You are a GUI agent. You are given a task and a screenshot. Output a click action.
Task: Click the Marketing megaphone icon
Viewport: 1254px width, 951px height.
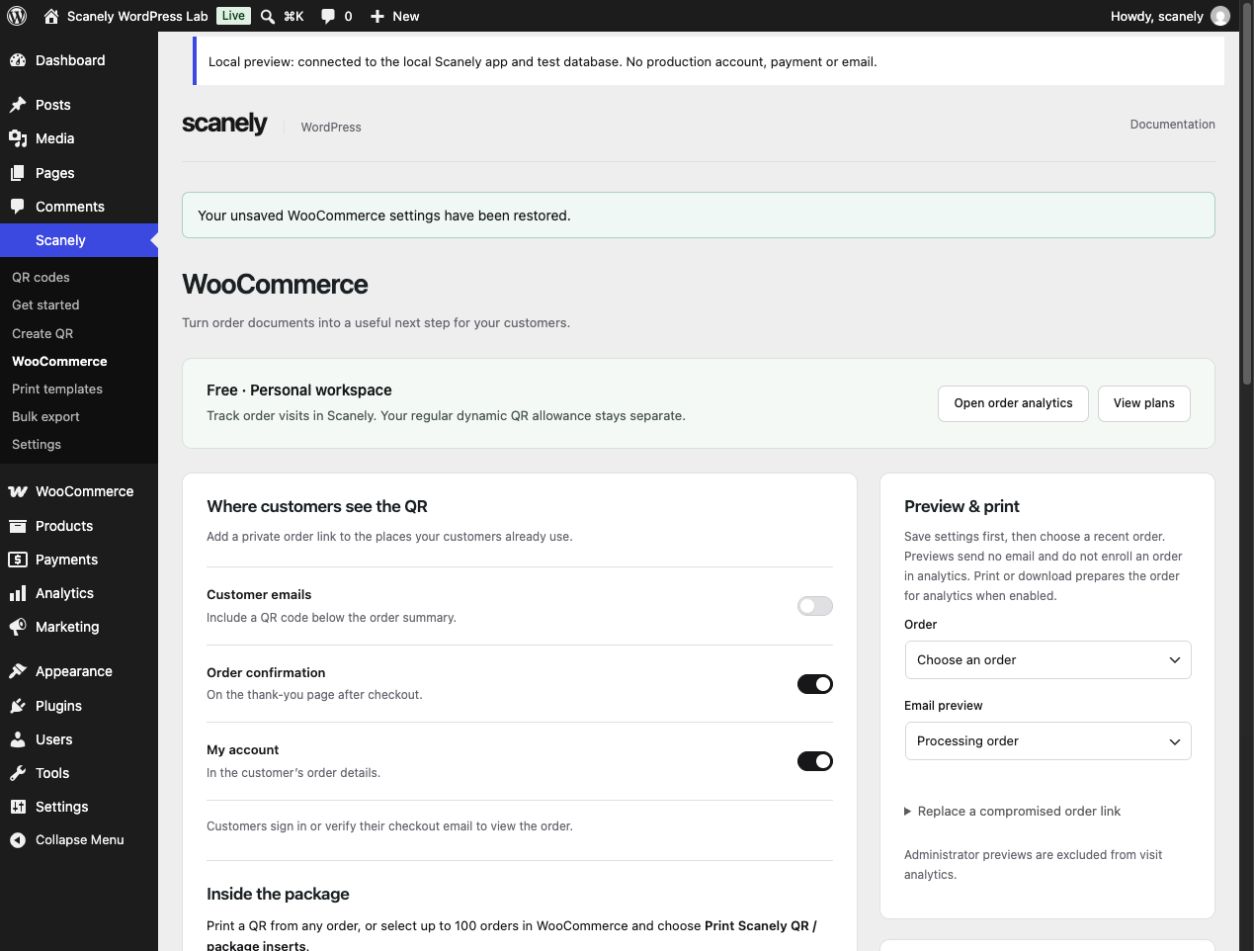17,627
